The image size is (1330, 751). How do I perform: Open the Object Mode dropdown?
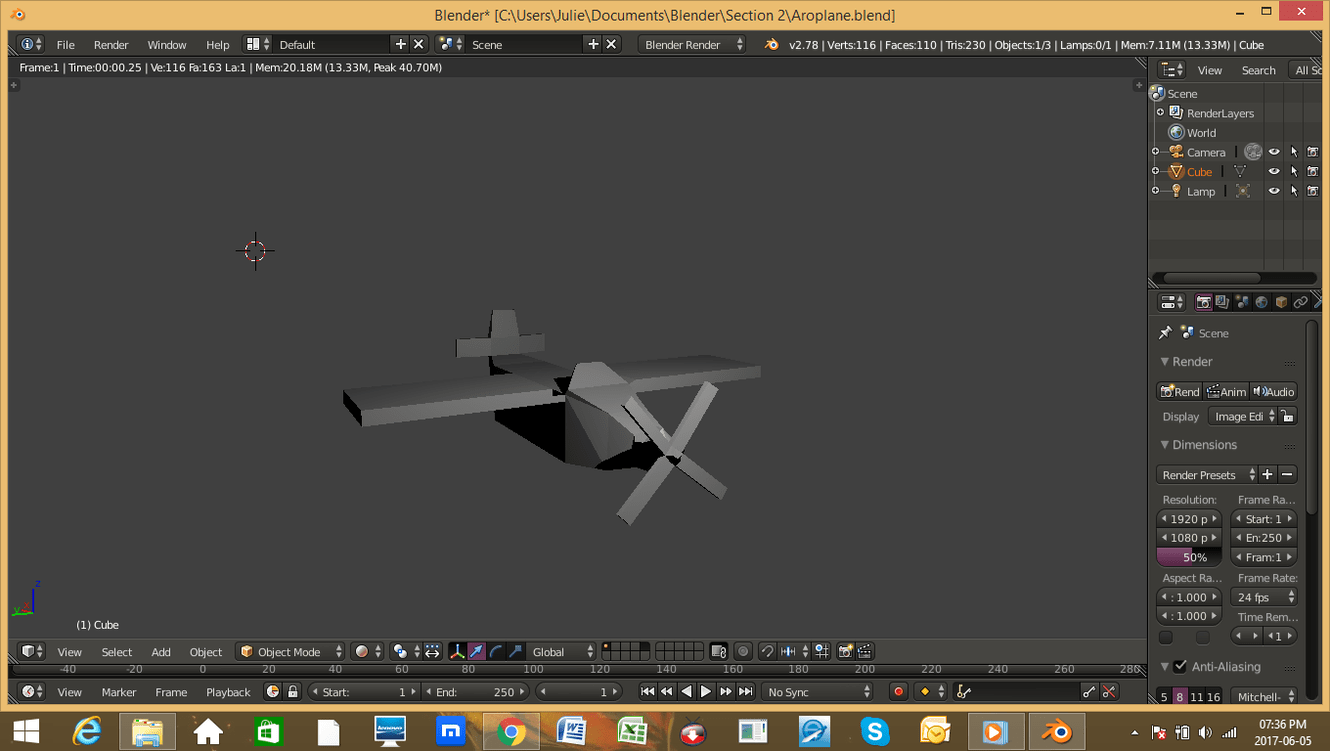click(x=290, y=652)
